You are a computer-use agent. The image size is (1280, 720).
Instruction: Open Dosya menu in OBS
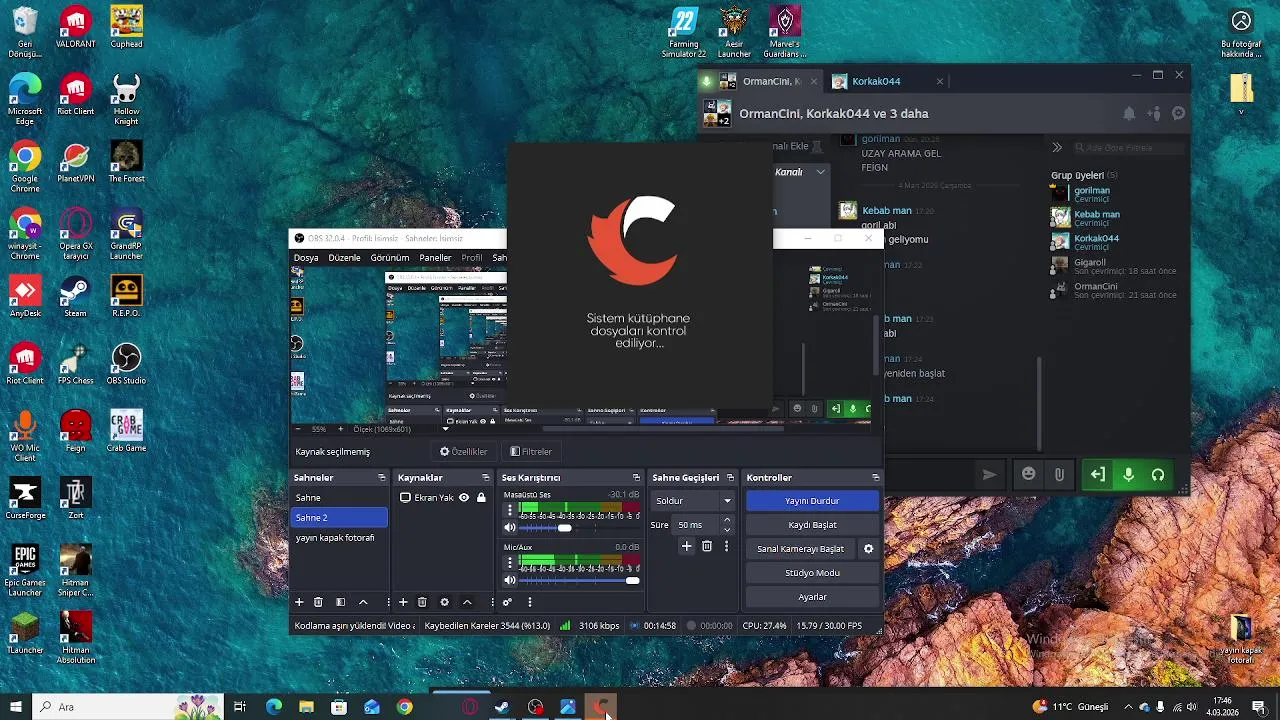[x=306, y=257]
